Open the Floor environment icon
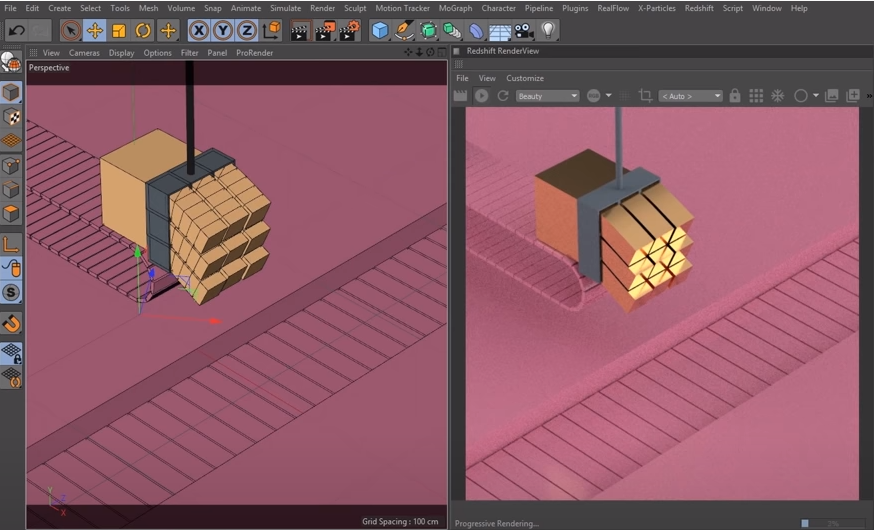Viewport: 874px width, 530px height. pos(500,31)
